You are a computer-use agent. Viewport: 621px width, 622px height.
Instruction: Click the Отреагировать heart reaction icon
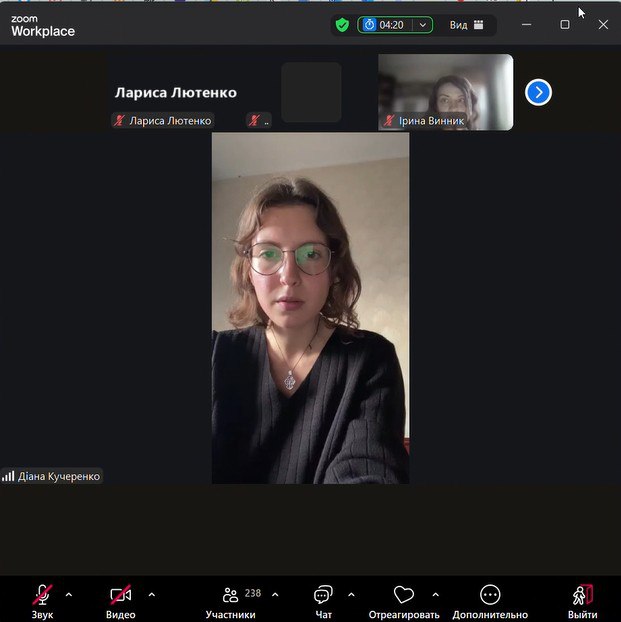click(403, 595)
